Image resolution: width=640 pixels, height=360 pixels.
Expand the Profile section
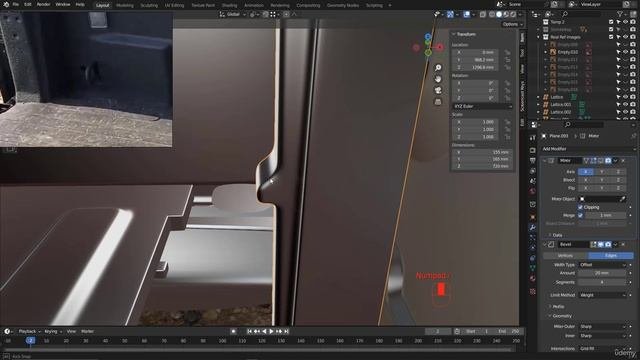558,307
